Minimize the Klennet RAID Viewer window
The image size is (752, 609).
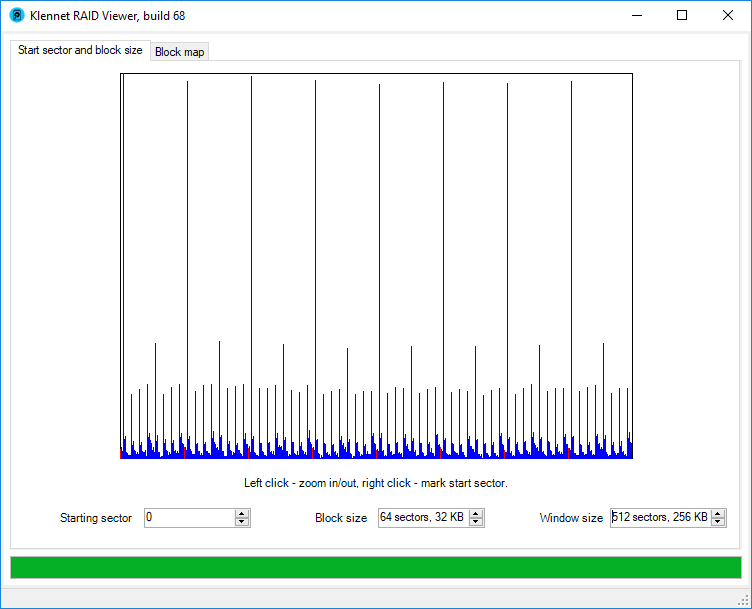click(637, 15)
